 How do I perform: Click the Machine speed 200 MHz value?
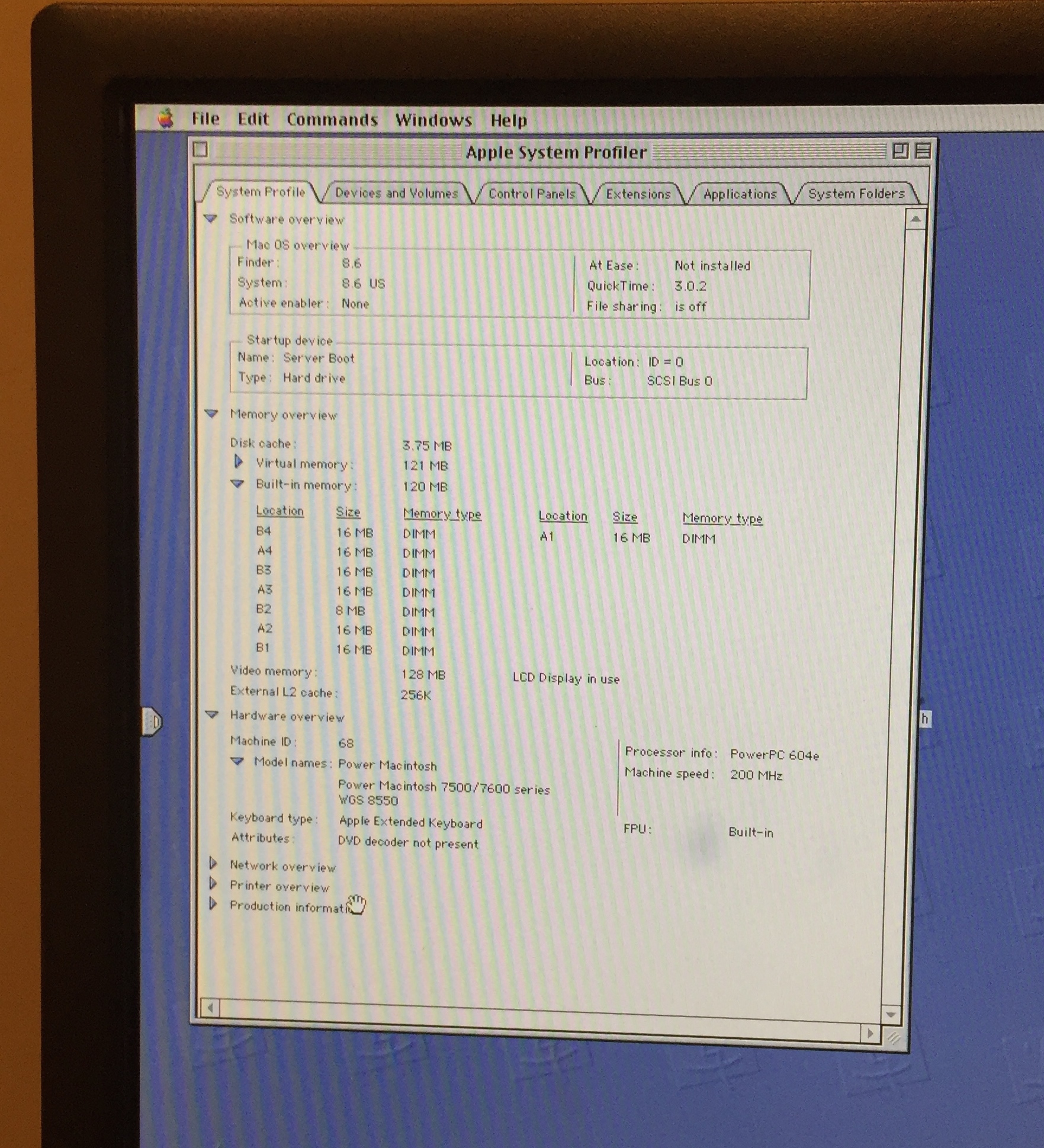(756, 775)
